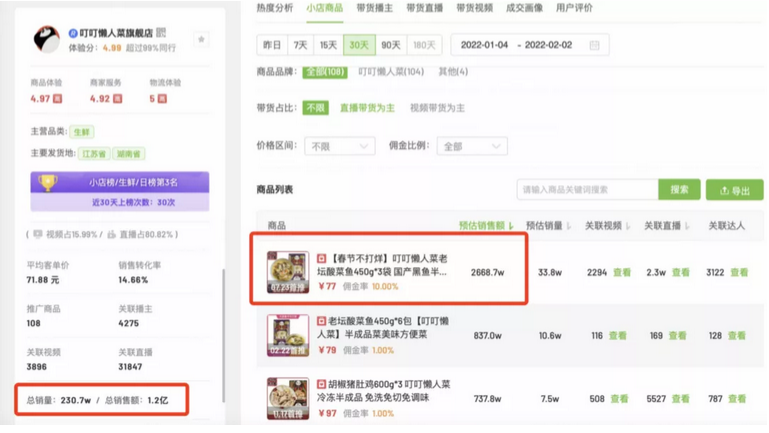Open 成交画像 tab
Image resolution: width=769 pixels, height=433 pixels.
point(524,8)
